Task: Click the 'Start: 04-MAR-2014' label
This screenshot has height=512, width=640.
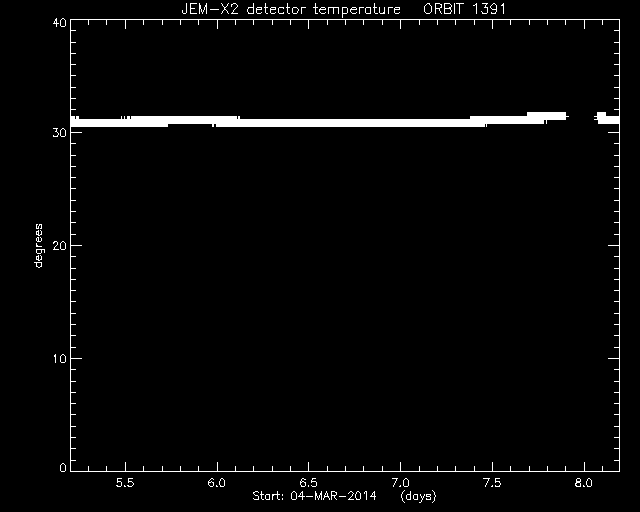Action: click(315, 496)
